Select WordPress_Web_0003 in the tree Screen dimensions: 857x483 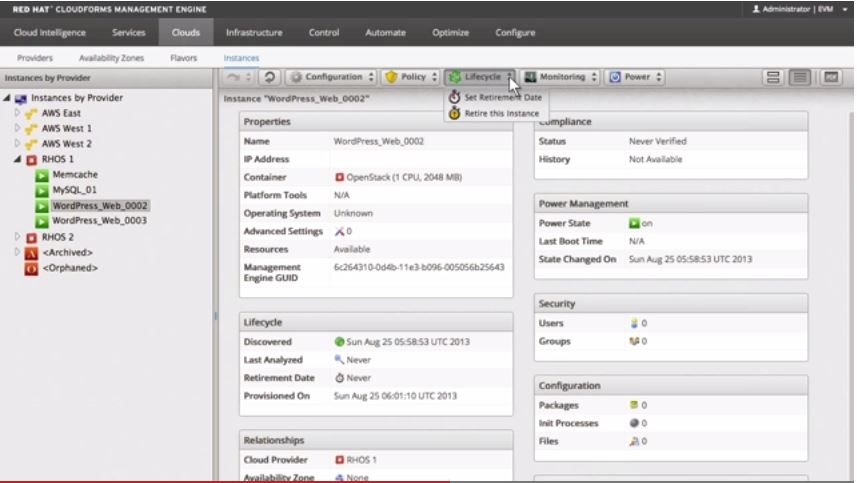(x=99, y=221)
